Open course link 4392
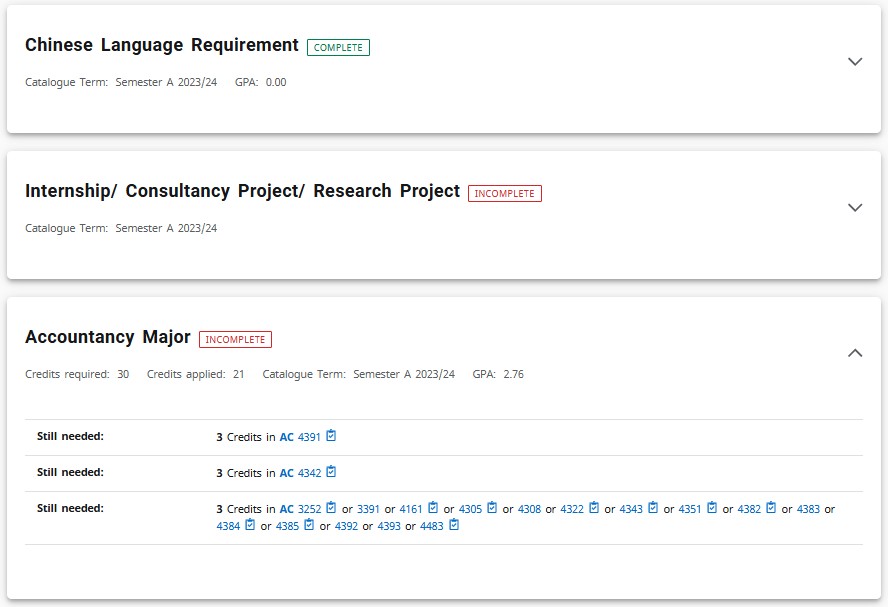888x607 pixels. click(x=346, y=526)
